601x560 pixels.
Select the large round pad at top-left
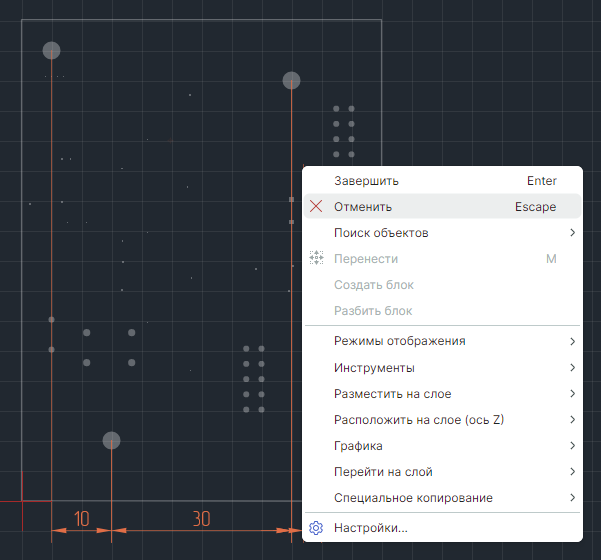click(x=52, y=50)
